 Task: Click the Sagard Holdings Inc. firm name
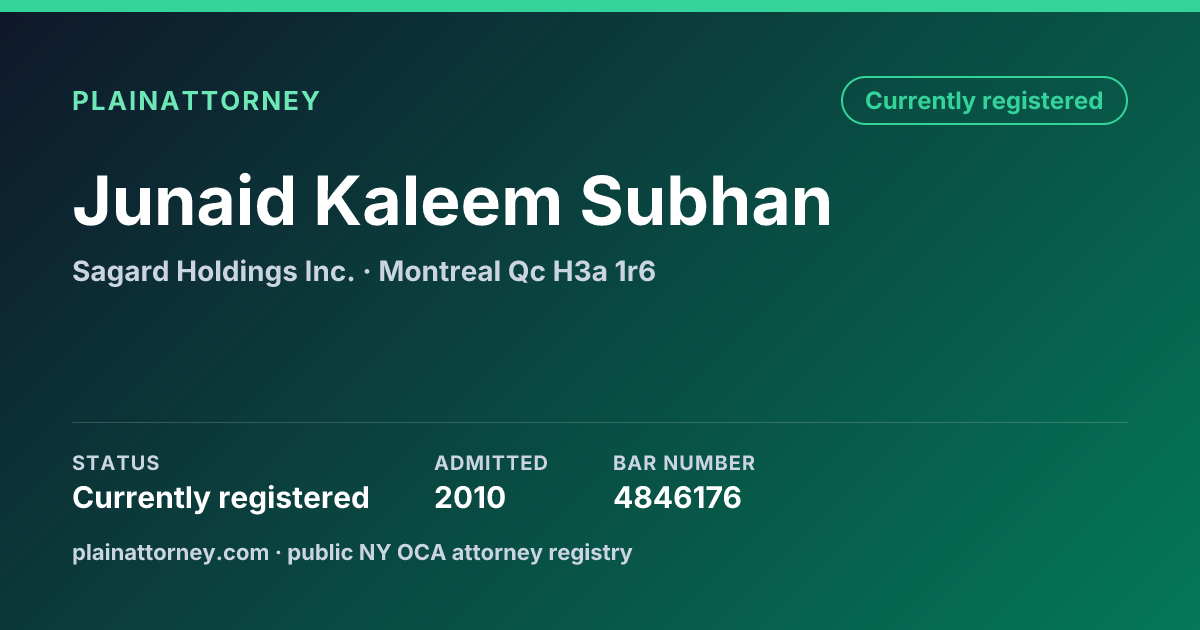point(213,272)
